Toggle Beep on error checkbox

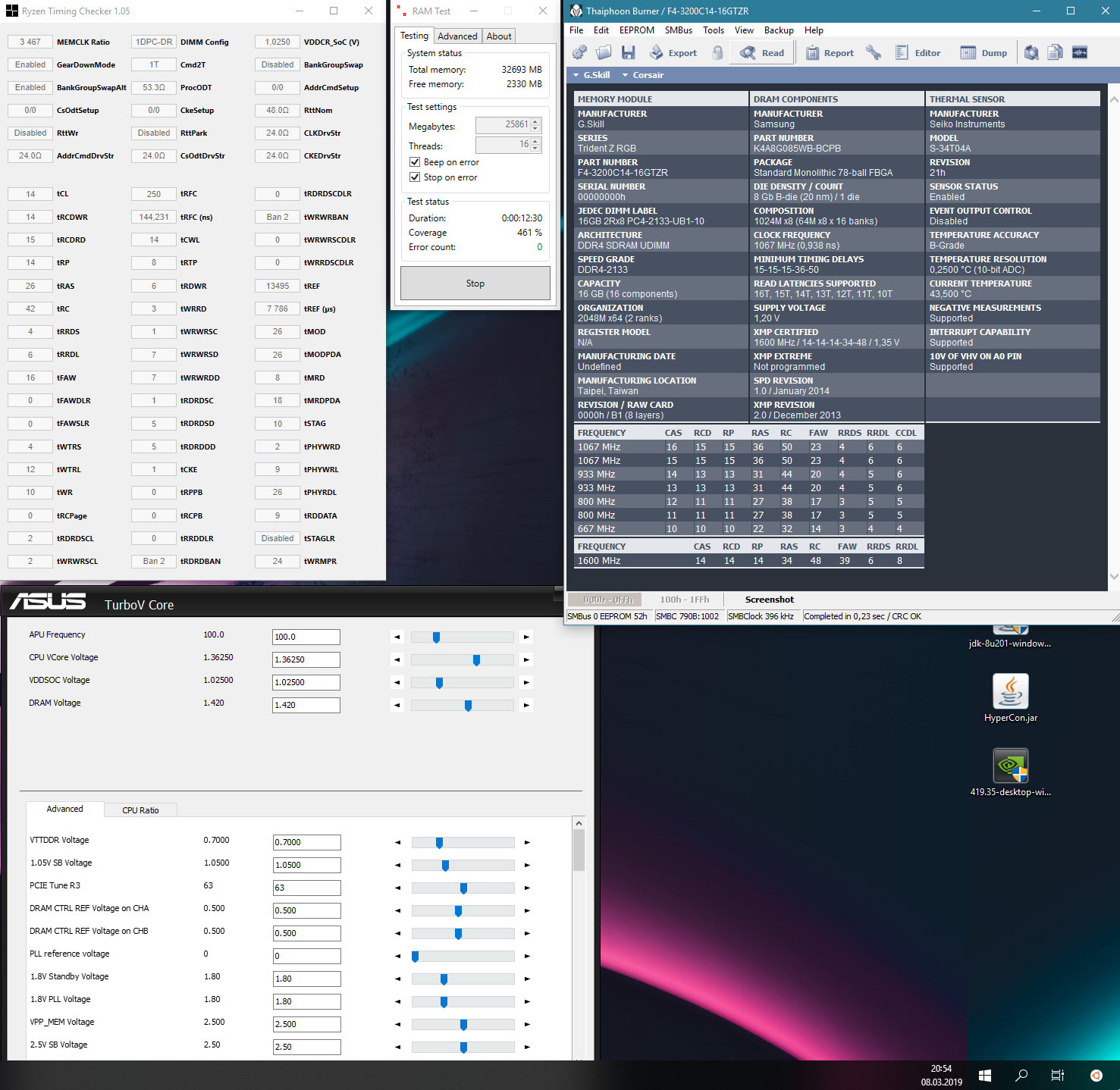tap(415, 161)
